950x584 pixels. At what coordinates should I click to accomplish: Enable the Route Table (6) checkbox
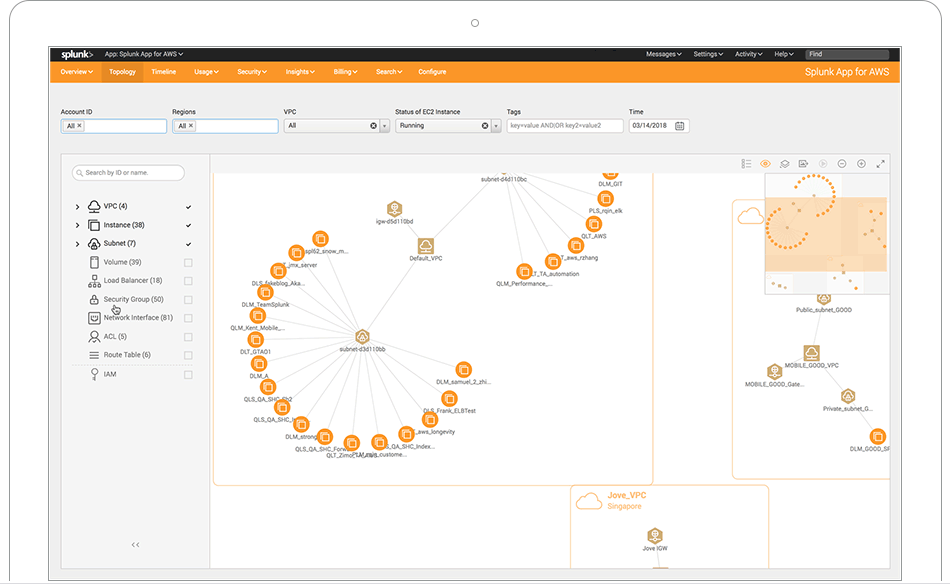click(x=188, y=356)
